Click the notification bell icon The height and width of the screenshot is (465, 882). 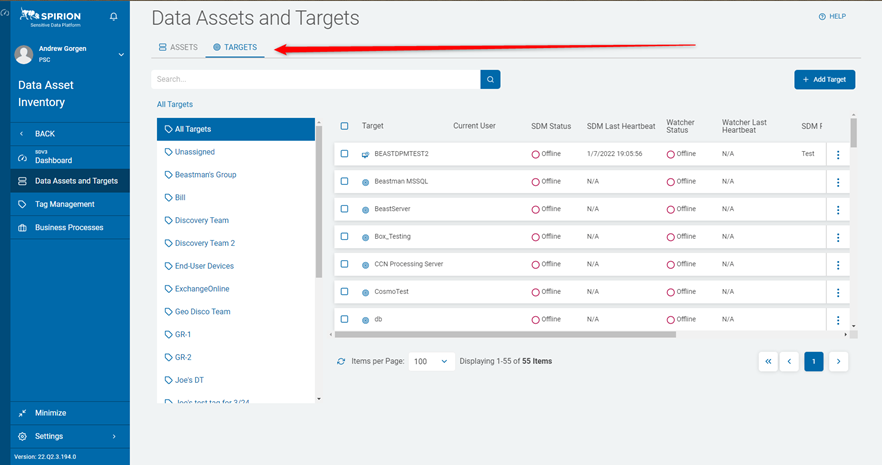[x=114, y=17]
